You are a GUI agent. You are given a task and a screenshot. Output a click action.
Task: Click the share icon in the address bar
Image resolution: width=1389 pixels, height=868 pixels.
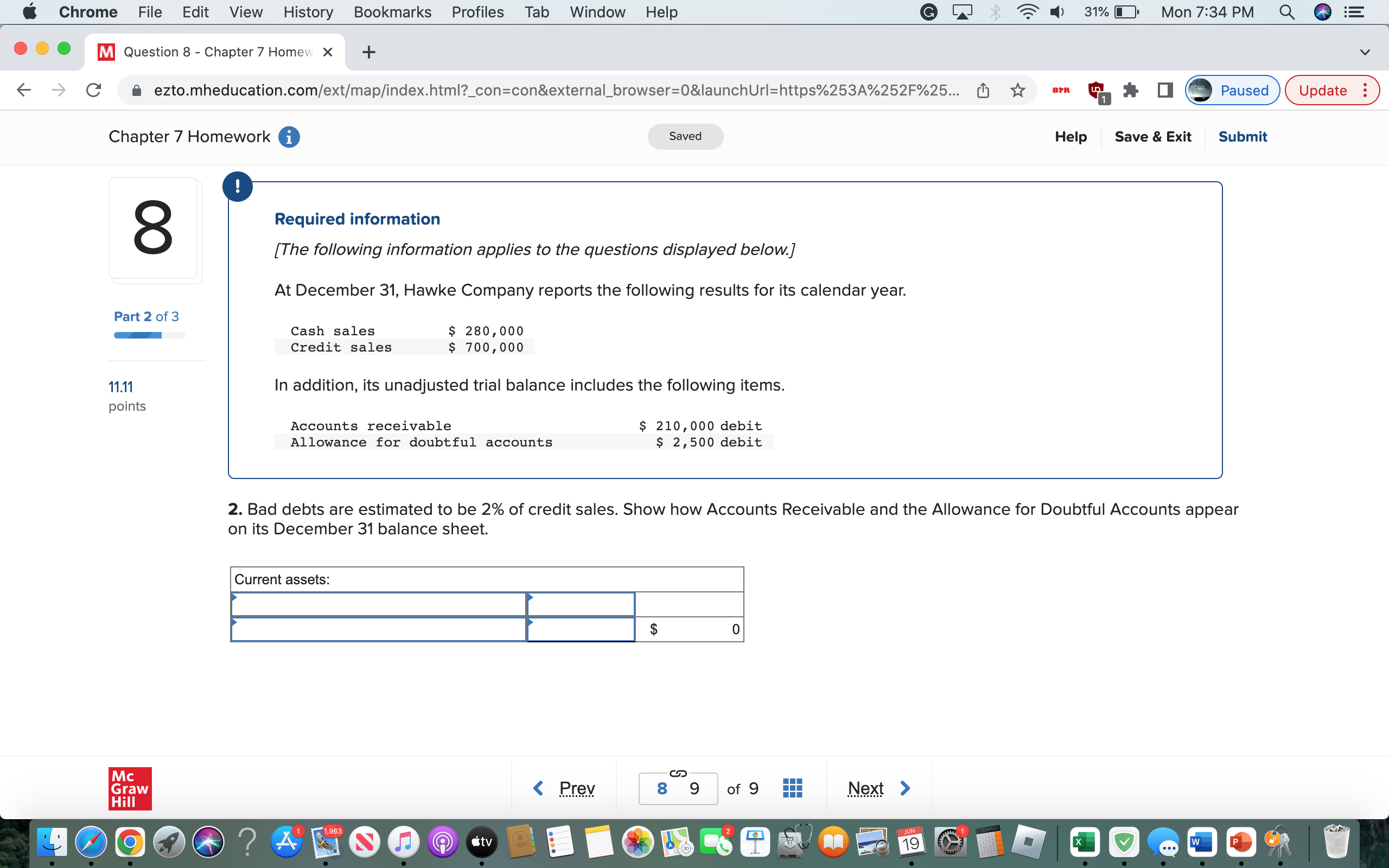tap(983, 90)
